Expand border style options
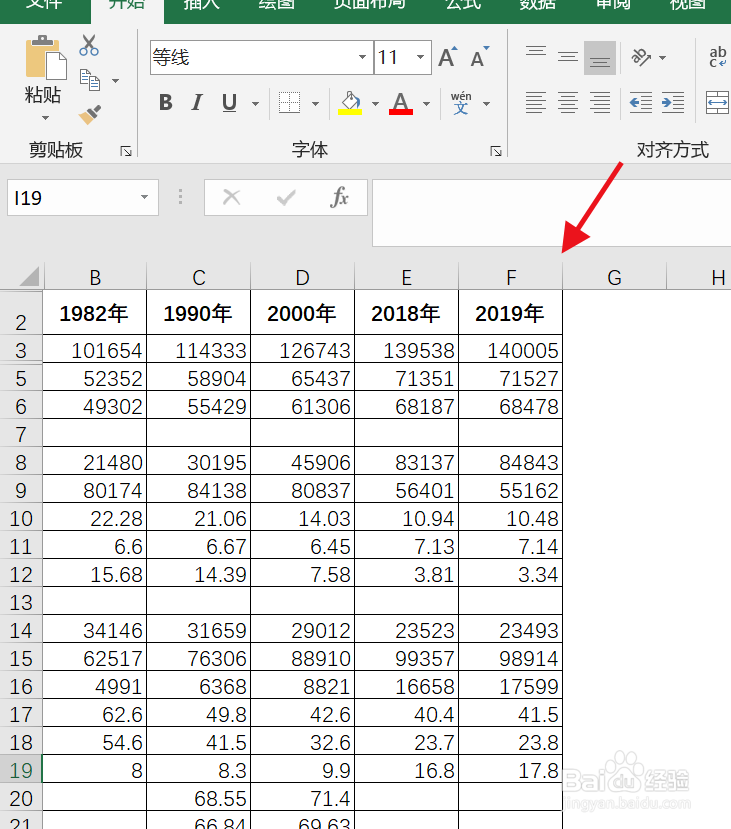The height and width of the screenshot is (829, 731). pyautogui.click(x=316, y=104)
